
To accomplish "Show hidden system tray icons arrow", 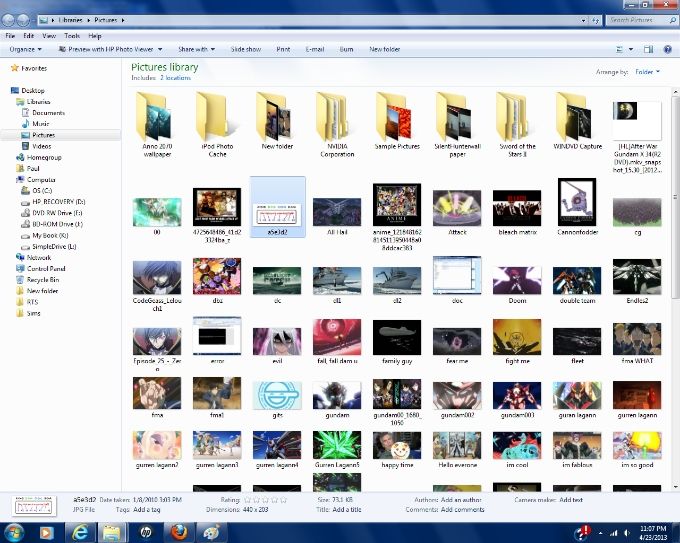I will click(600, 533).
